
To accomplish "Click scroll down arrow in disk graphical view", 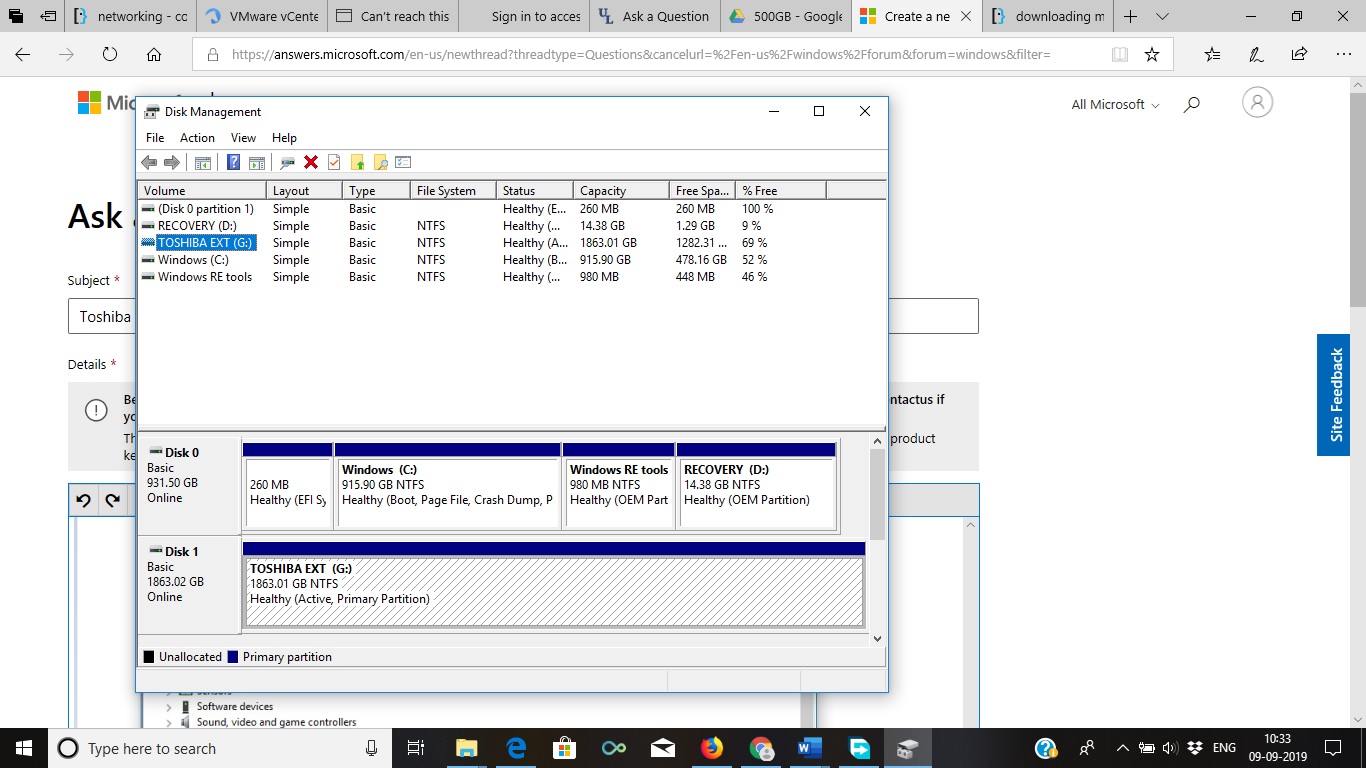I will (878, 638).
